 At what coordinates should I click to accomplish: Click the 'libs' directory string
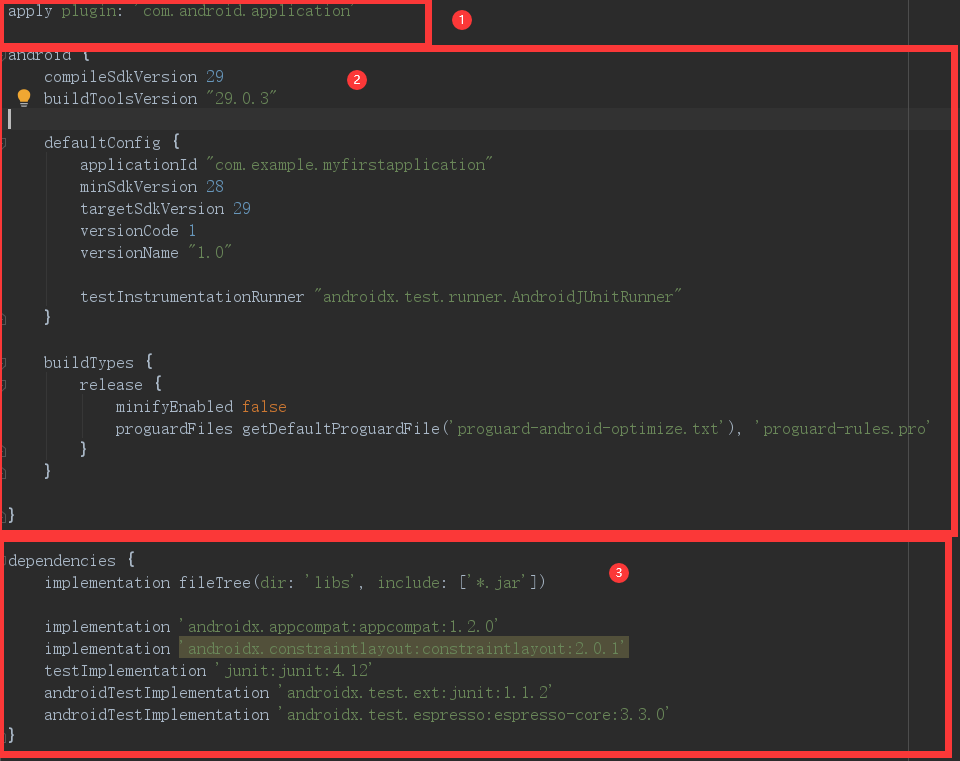point(331,583)
